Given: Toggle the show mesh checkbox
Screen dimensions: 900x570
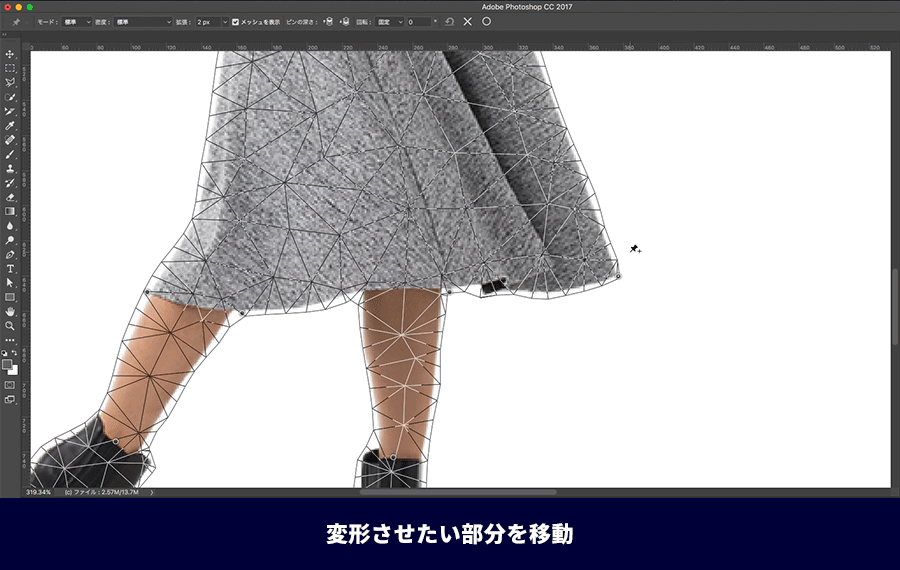Looking at the screenshot, I should [235, 22].
